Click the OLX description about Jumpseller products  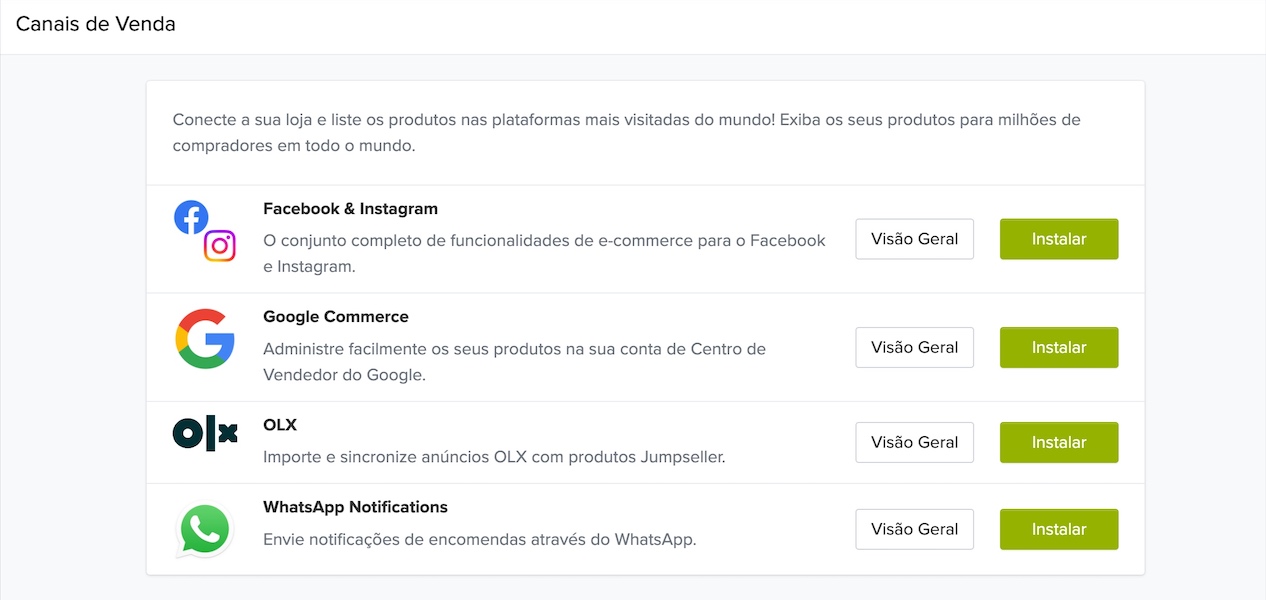[x=494, y=457]
